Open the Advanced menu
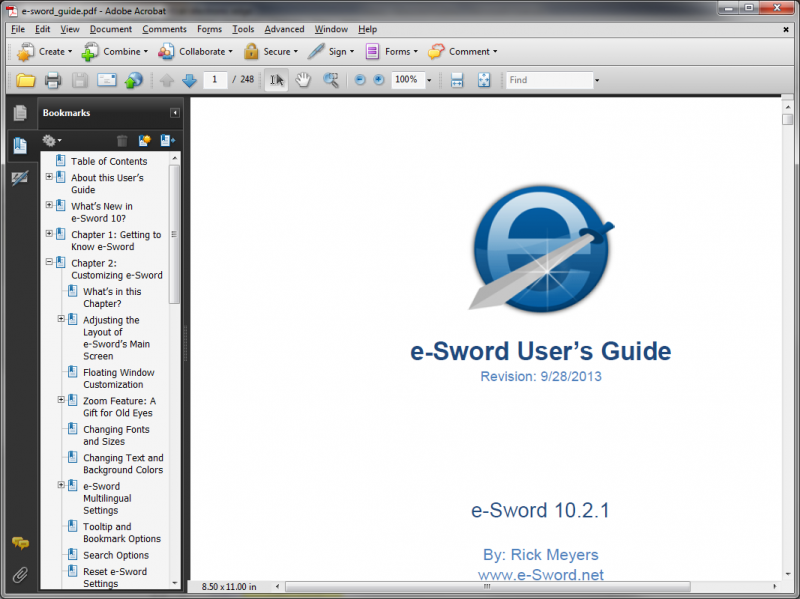 pos(284,30)
